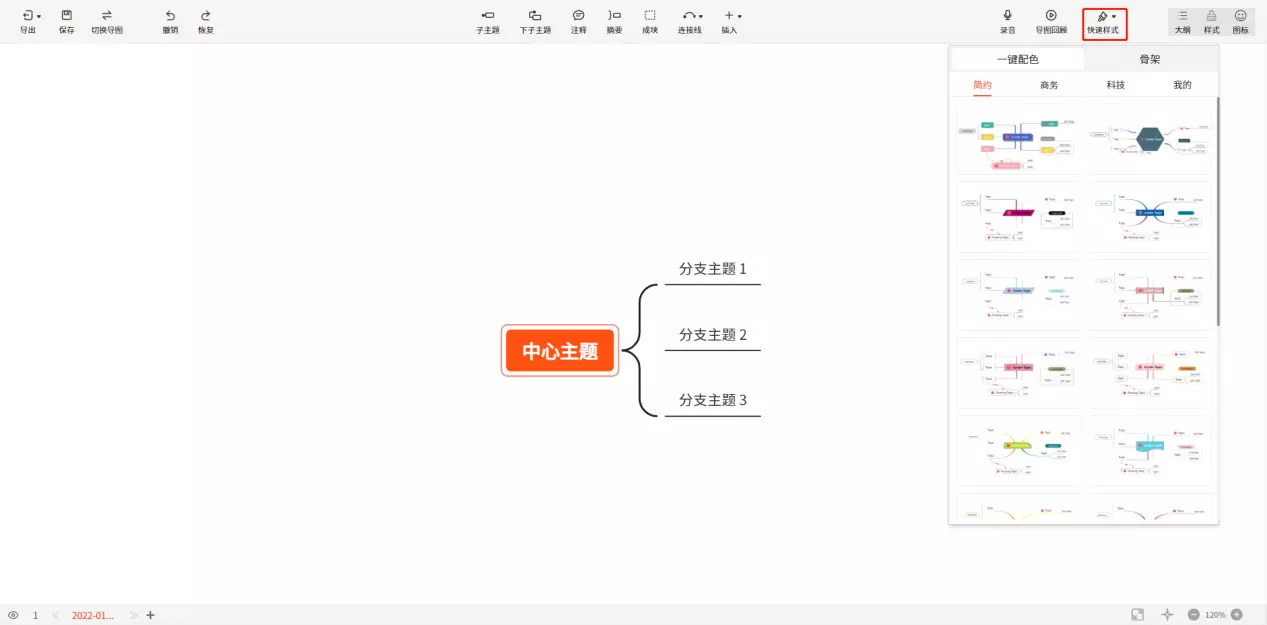Switch to the 骨架 tab
This screenshot has width=1267, height=625.
pyautogui.click(x=1150, y=59)
